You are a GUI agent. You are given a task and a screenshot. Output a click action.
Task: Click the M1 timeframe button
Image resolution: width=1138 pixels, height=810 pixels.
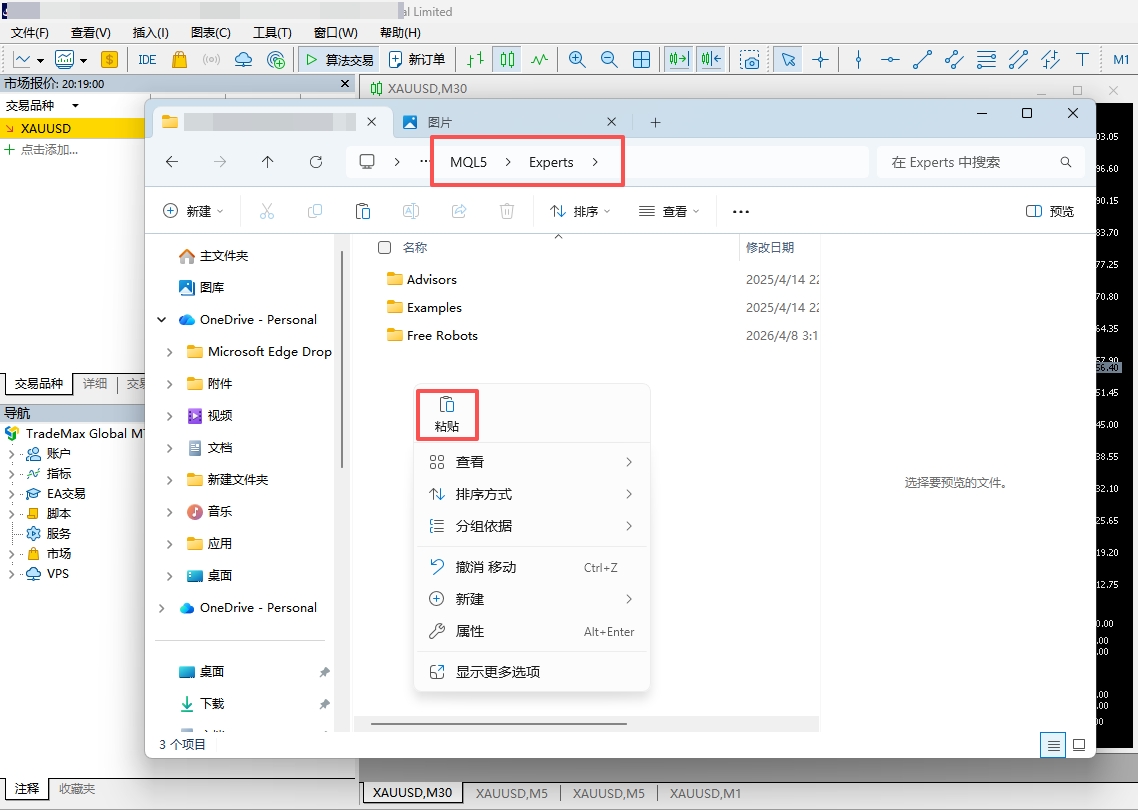tap(1121, 60)
